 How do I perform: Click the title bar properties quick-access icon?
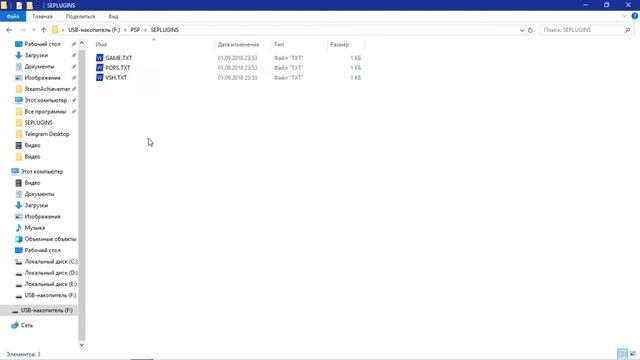[x=19, y=5]
